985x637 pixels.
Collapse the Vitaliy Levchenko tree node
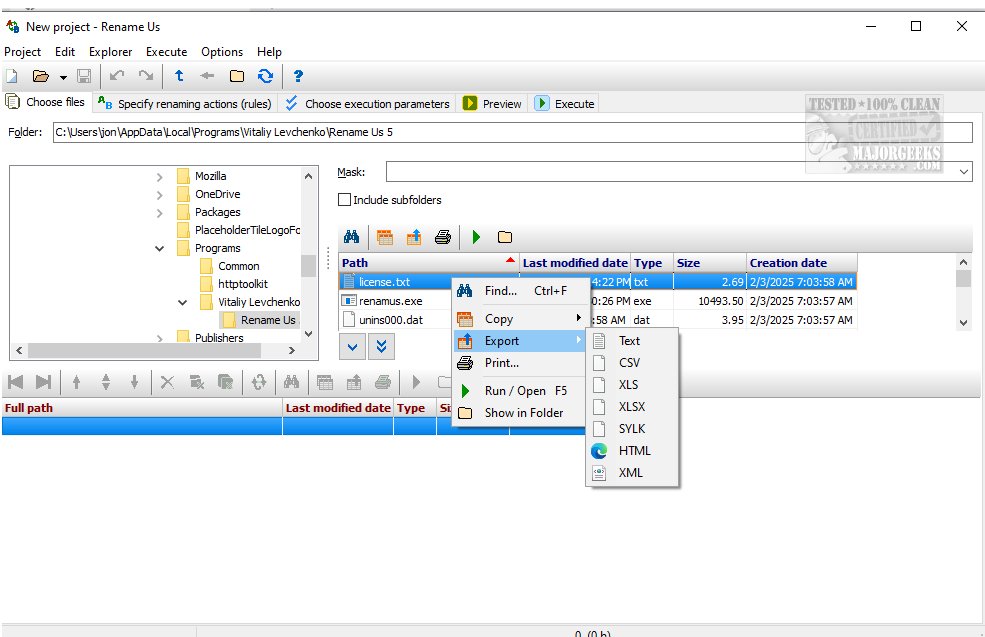[182, 302]
